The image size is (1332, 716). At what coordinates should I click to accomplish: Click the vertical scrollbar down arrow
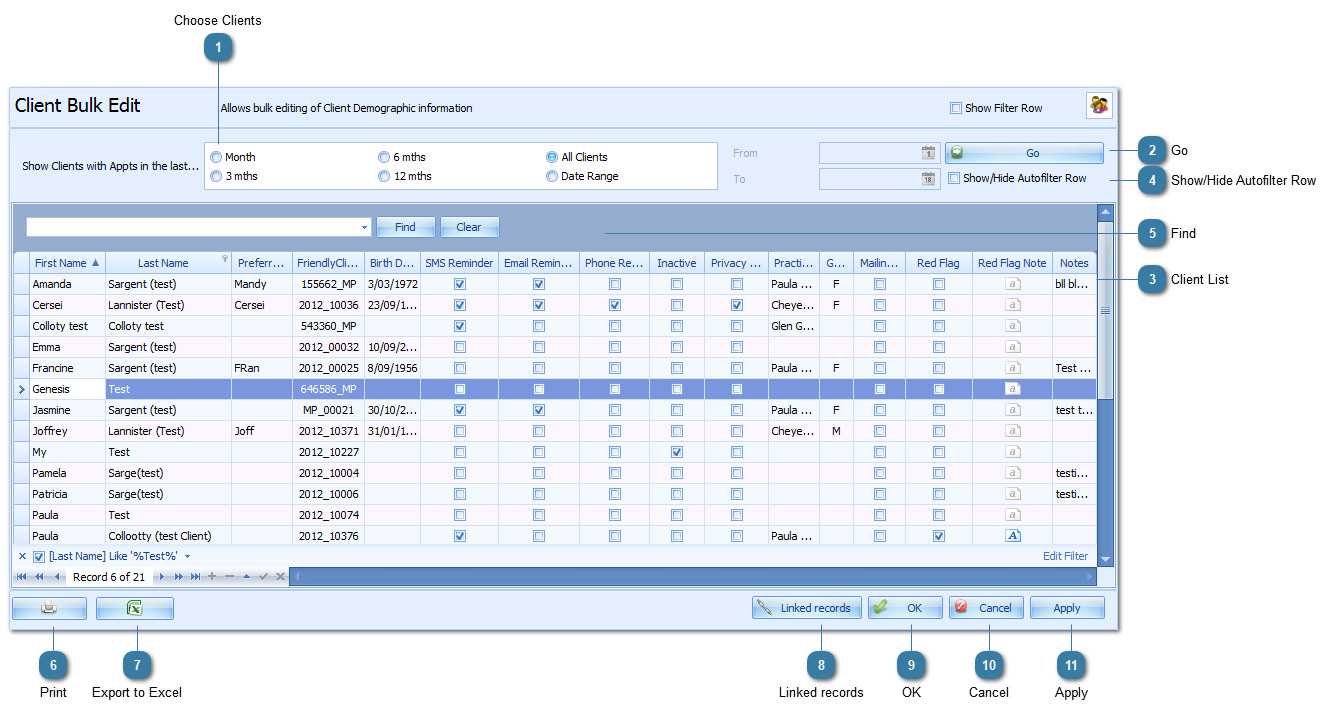click(x=1105, y=559)
